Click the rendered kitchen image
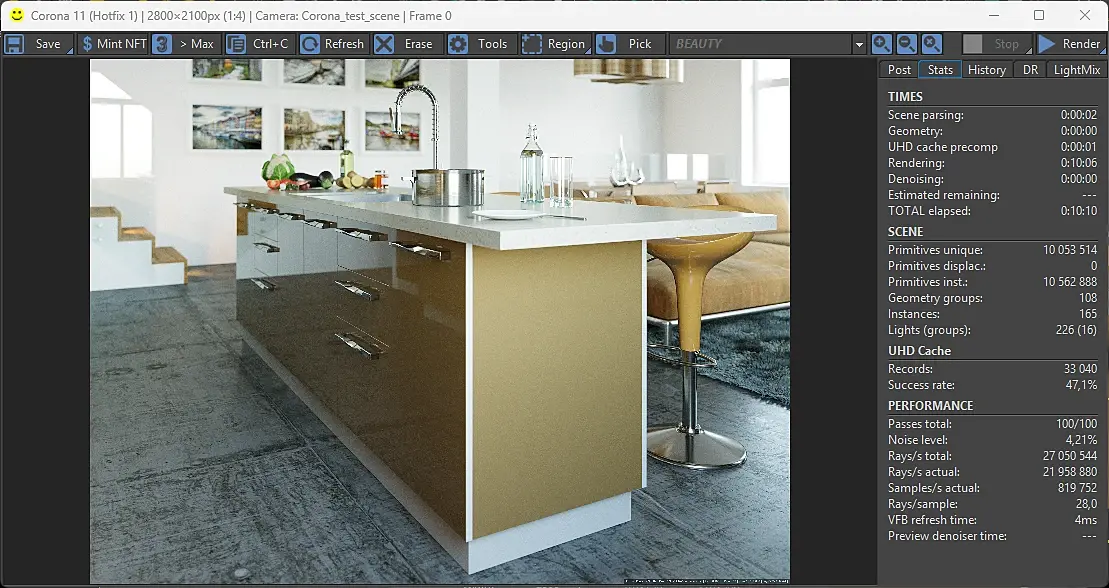The height and width of the screenshot is (588, 1109). coord(439,321)
